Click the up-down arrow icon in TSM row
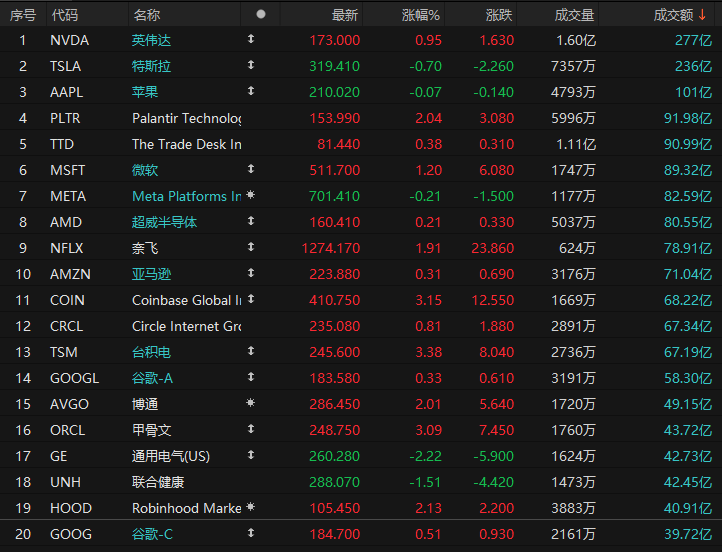 pyautogui.click(x=251, y=351)
